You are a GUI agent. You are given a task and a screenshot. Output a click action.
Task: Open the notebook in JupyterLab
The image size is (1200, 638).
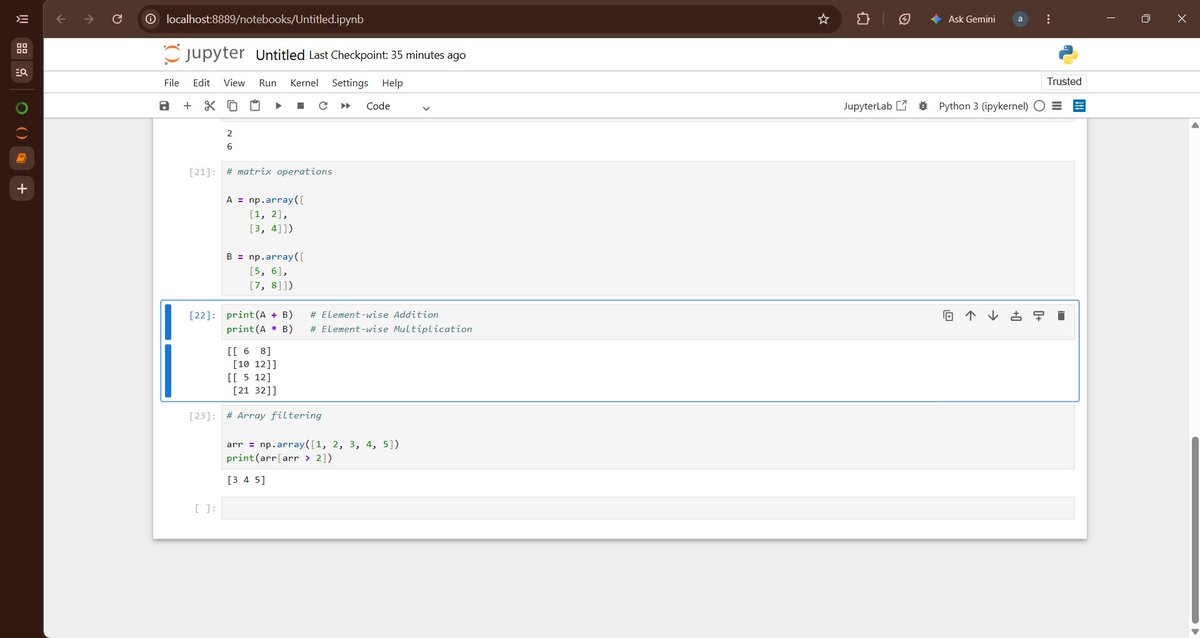point(875,106)
